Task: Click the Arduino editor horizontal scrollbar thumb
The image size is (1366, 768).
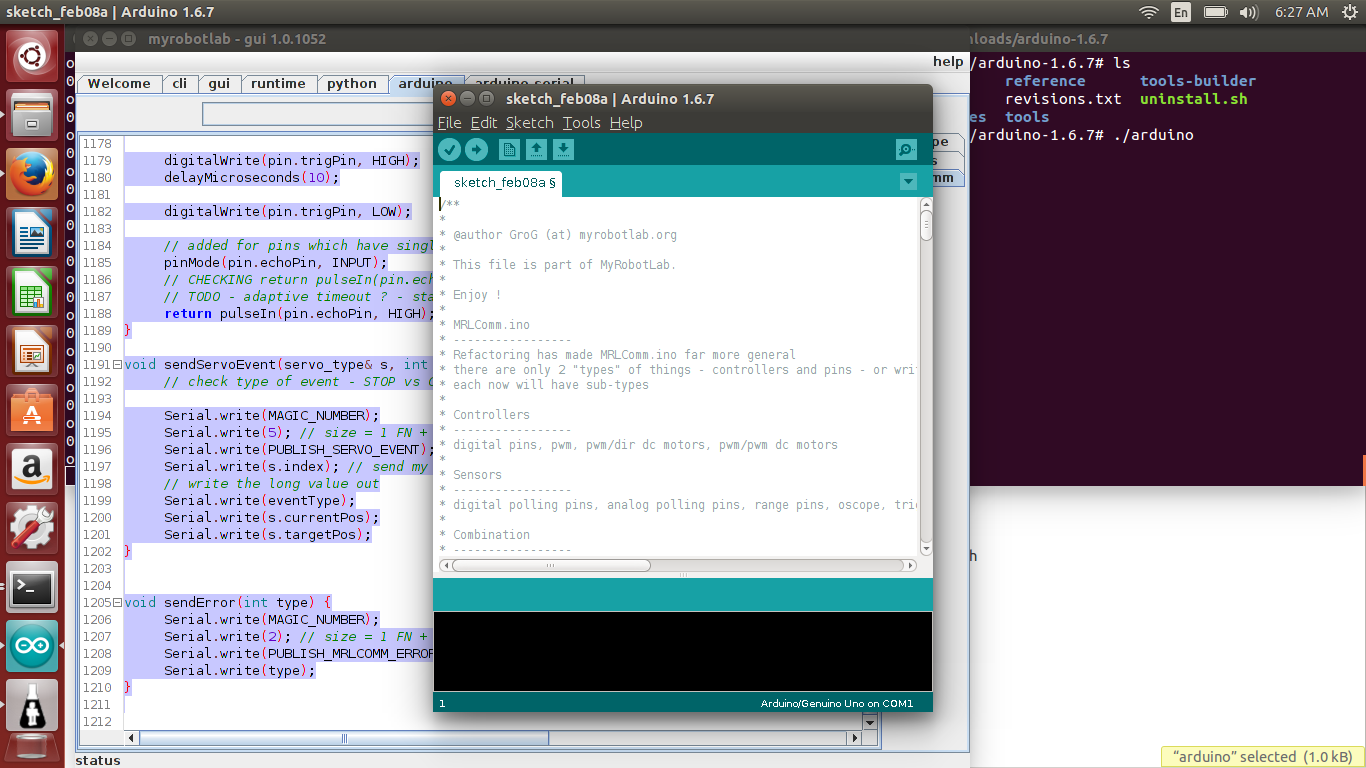Action: [x=551, y=565]
